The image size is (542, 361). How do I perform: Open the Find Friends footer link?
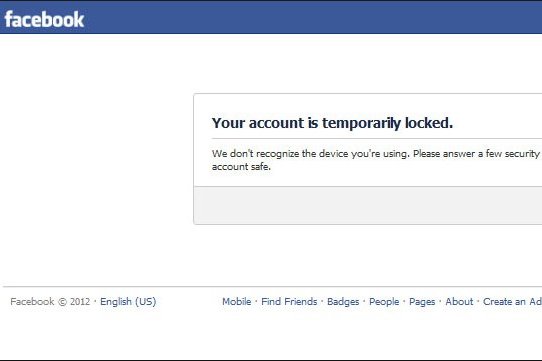click(x=289, y=302)
